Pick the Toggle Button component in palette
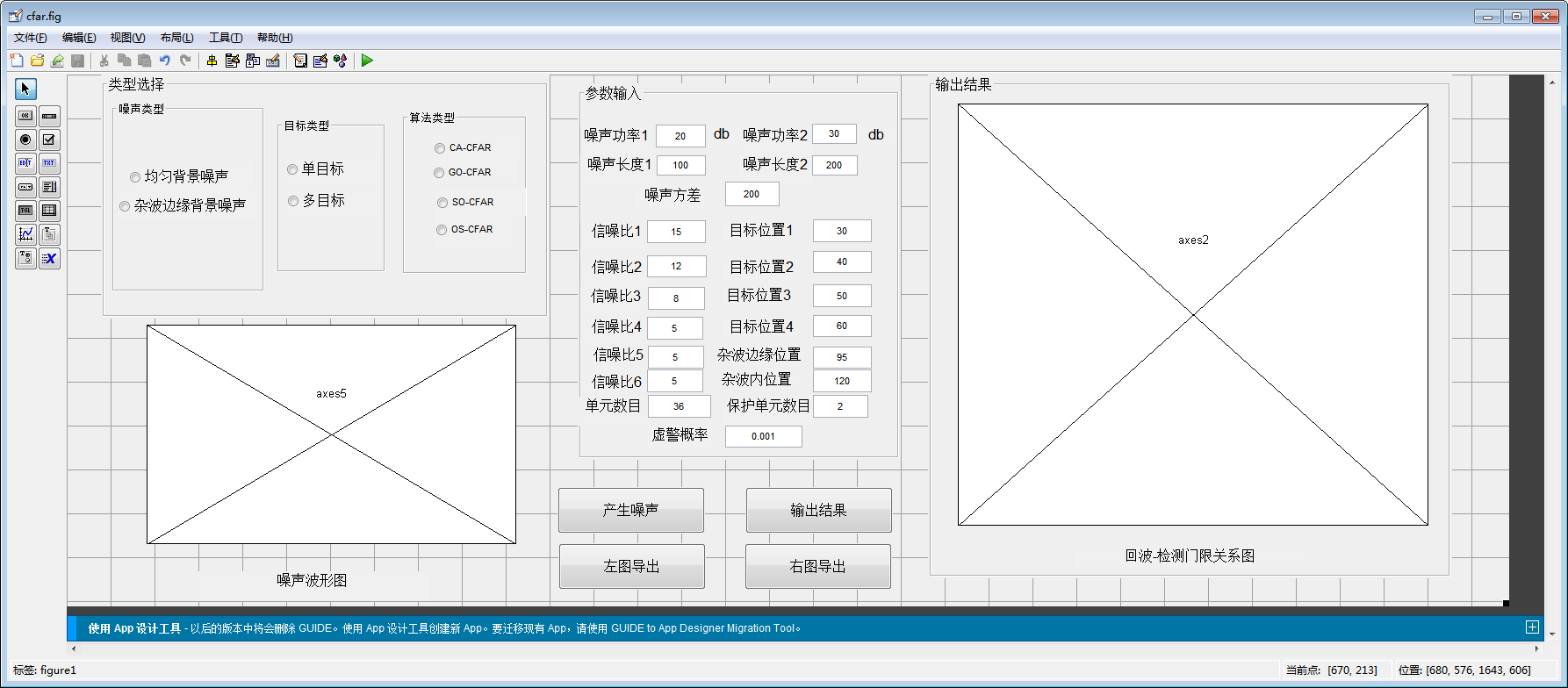Screen dimensions: 1568x688 [25, 211]
